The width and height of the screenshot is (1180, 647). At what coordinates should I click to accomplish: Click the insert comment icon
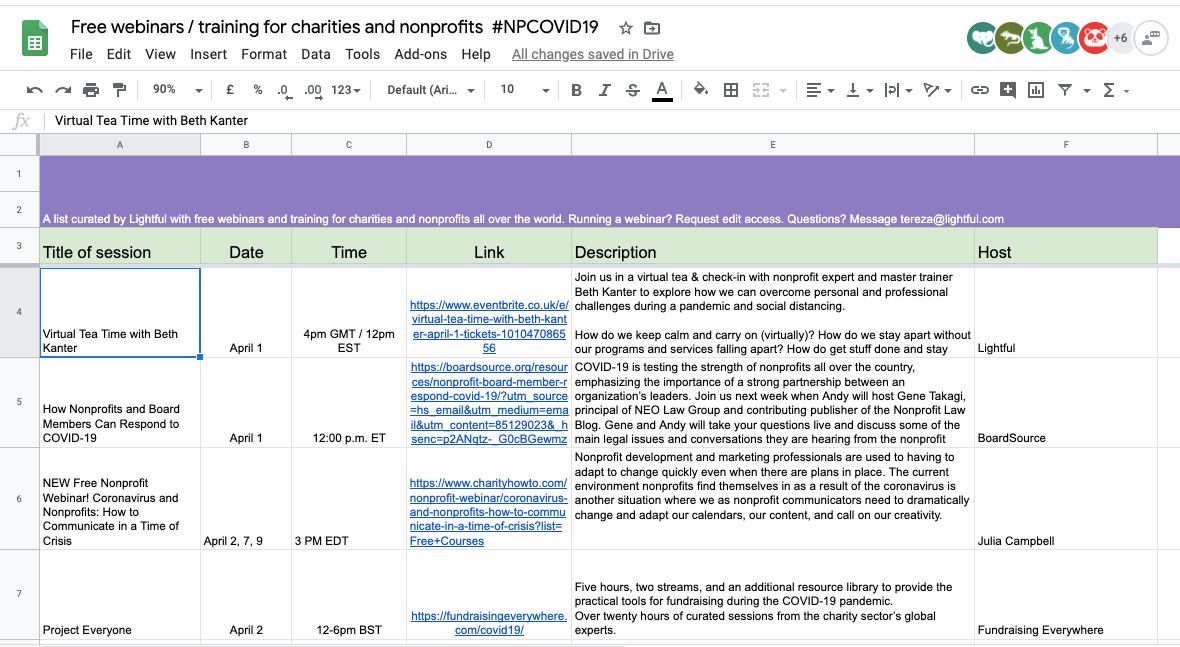coord(1008,90)
